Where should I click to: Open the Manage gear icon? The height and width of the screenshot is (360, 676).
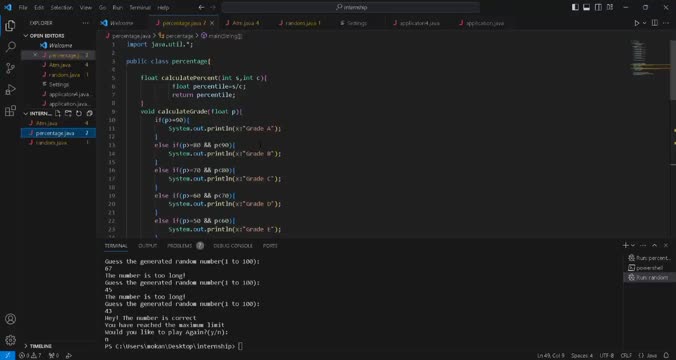tap(10, 340)
